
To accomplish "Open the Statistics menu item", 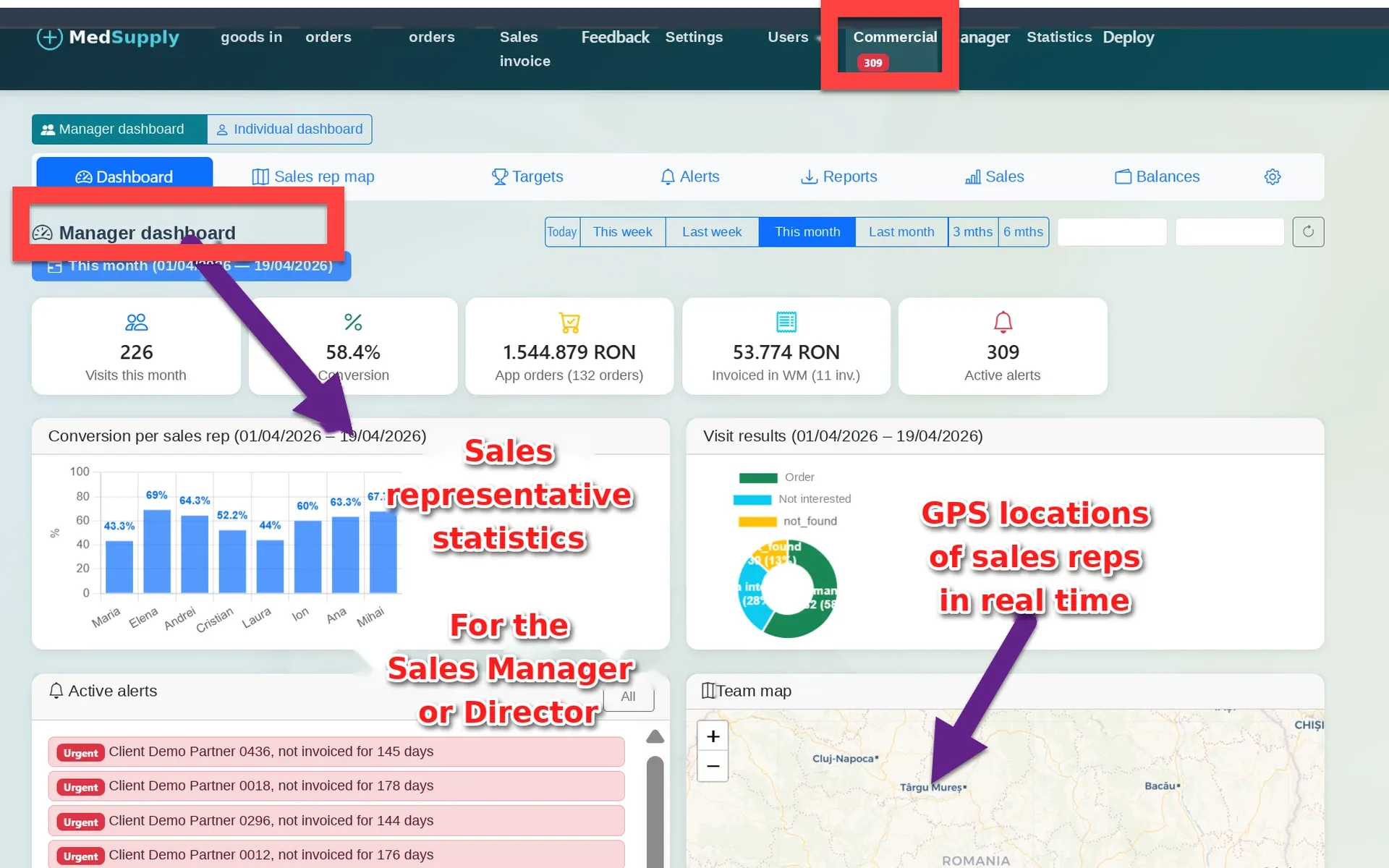I will tap(1059, 37).
